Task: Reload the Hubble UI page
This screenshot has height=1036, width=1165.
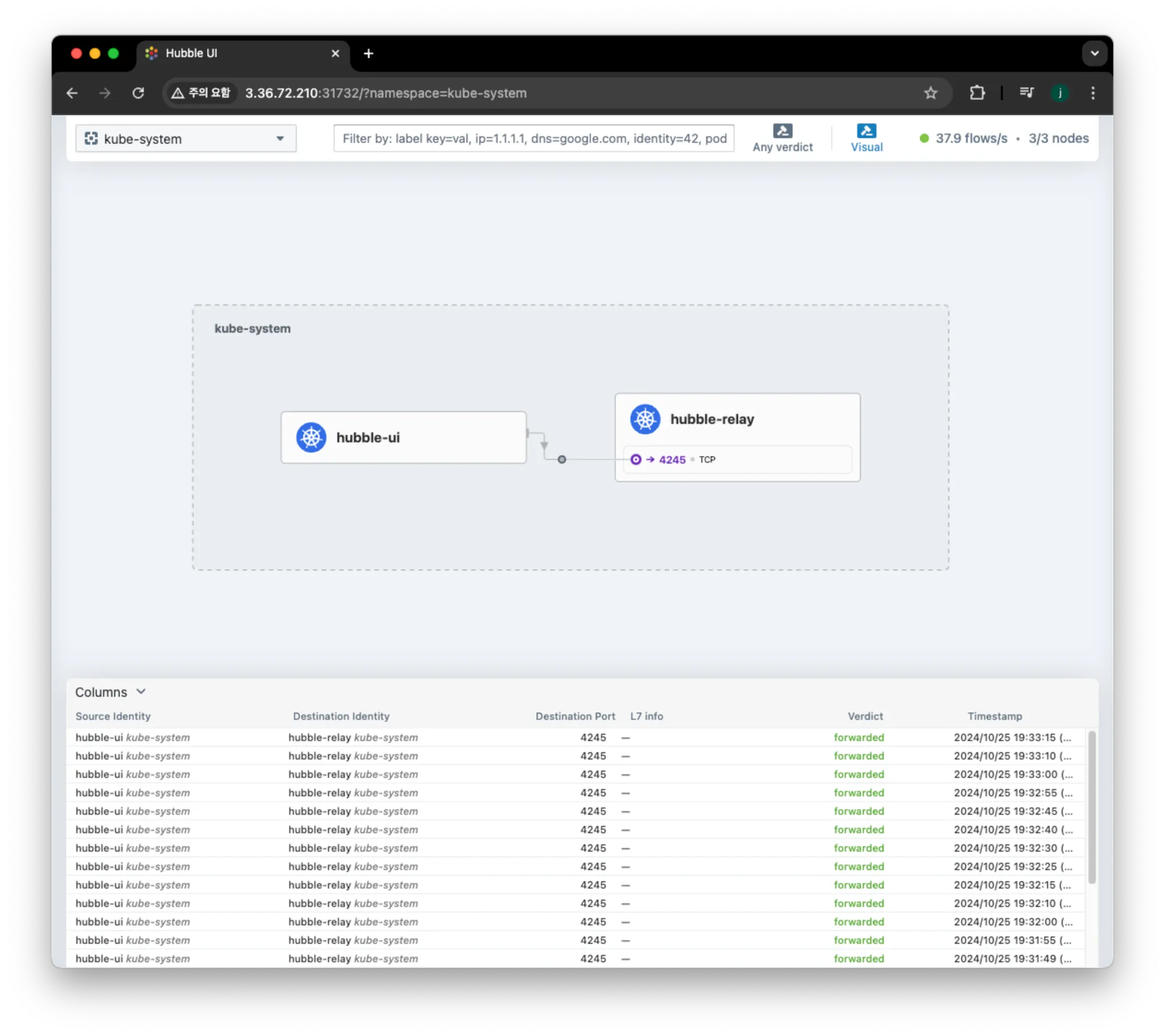Action: click(138, 93)
